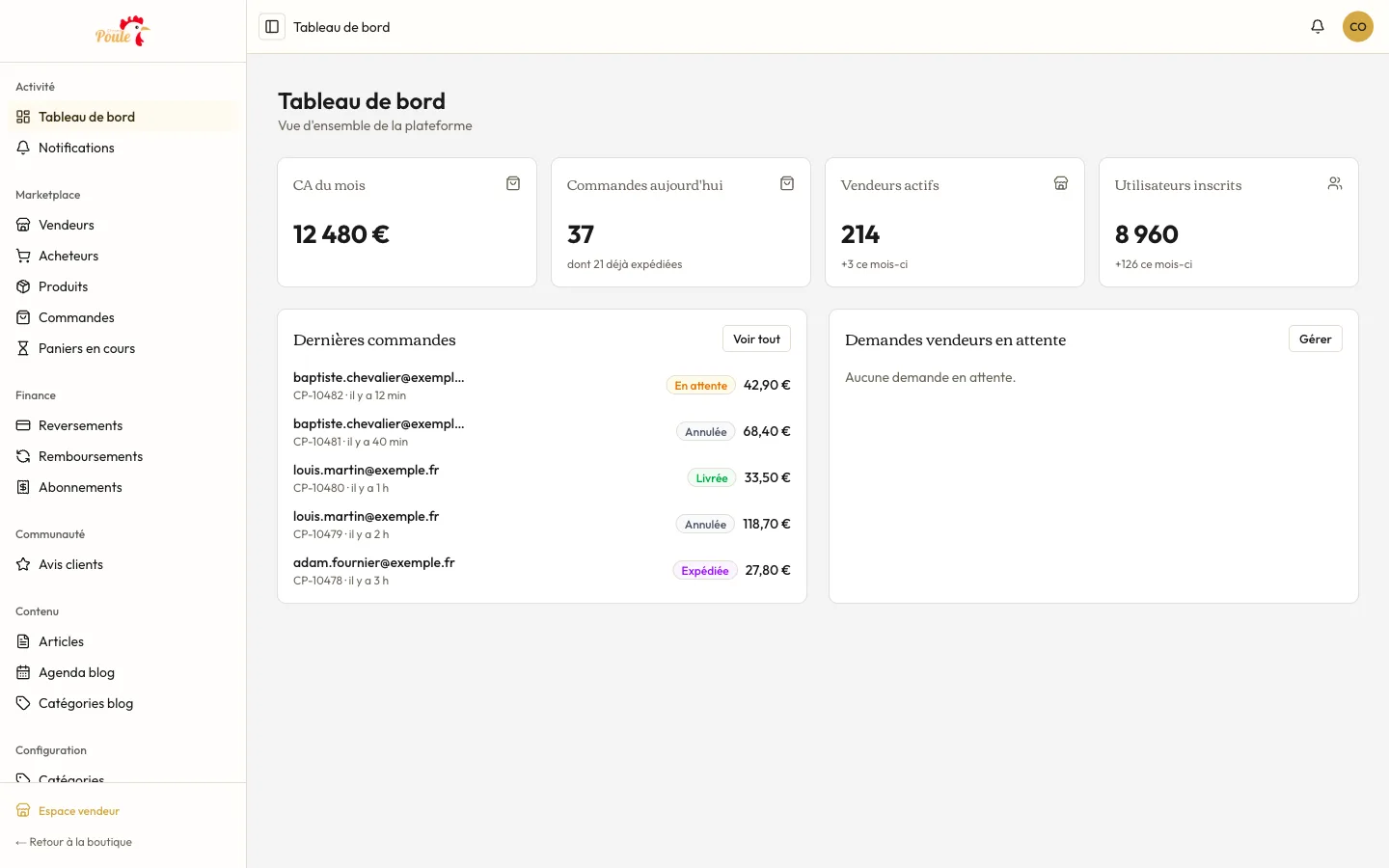This screenshot has height=868, width=1389.
Task: Click the box icon beside Produits
Action: pos(23,286)
